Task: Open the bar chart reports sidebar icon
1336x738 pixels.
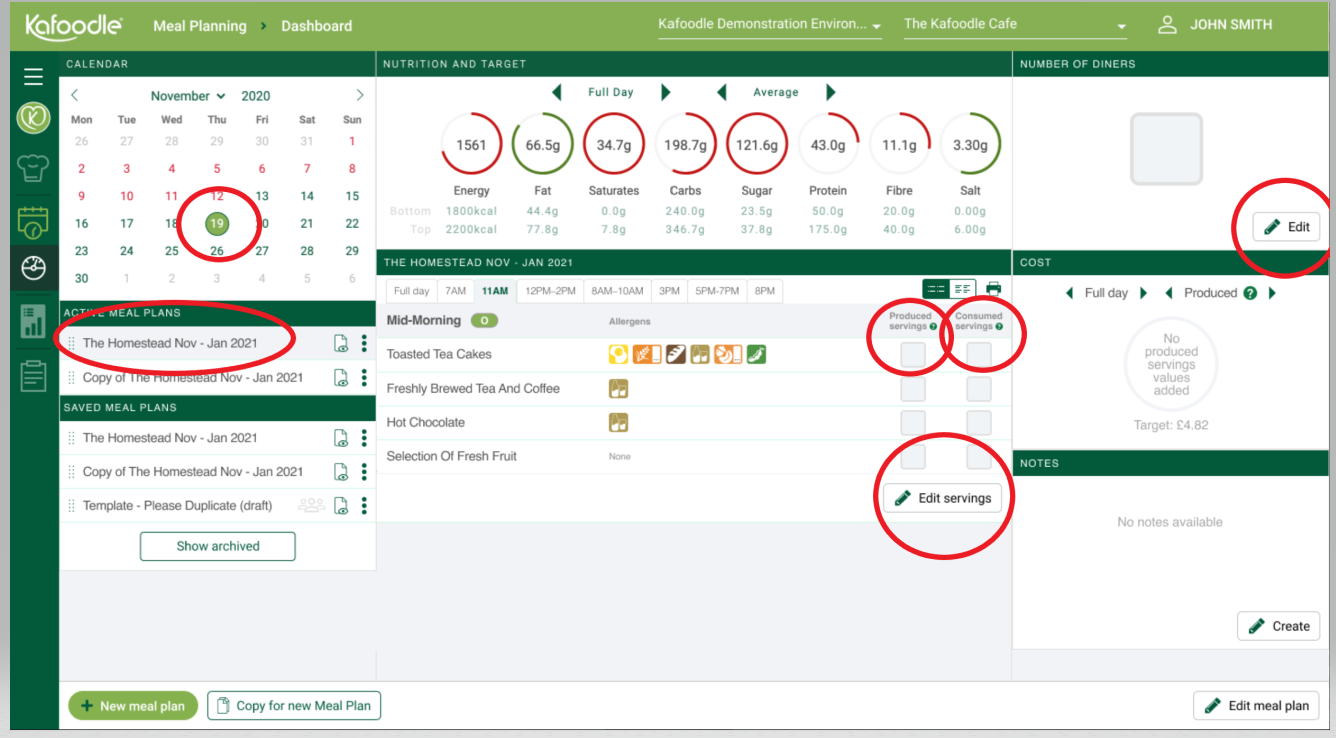Action: tap(34, 321)
